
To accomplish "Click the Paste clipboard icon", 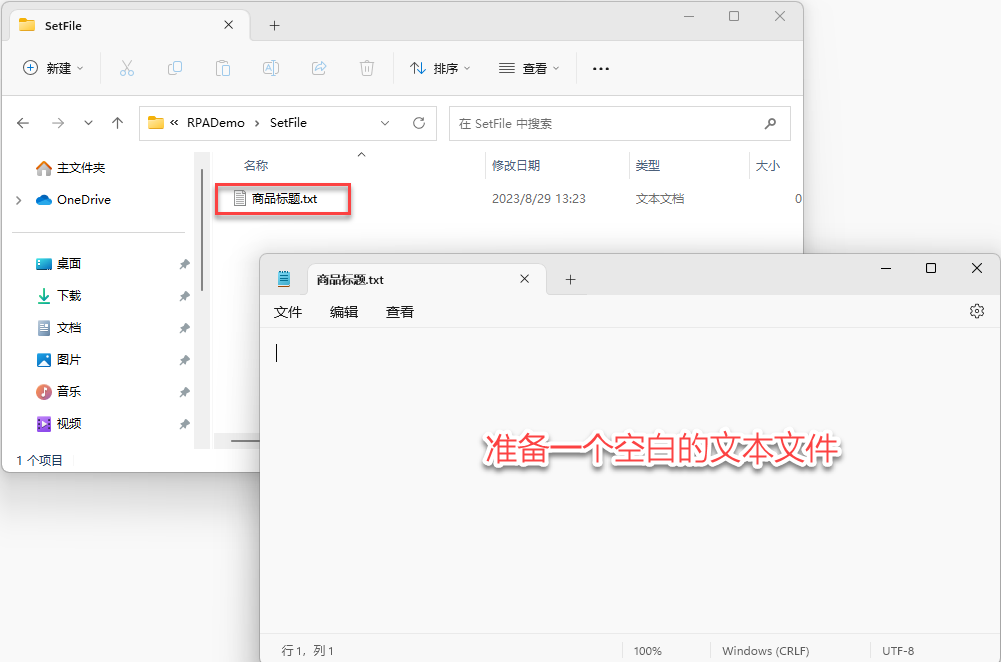I will tap(223, 68).
